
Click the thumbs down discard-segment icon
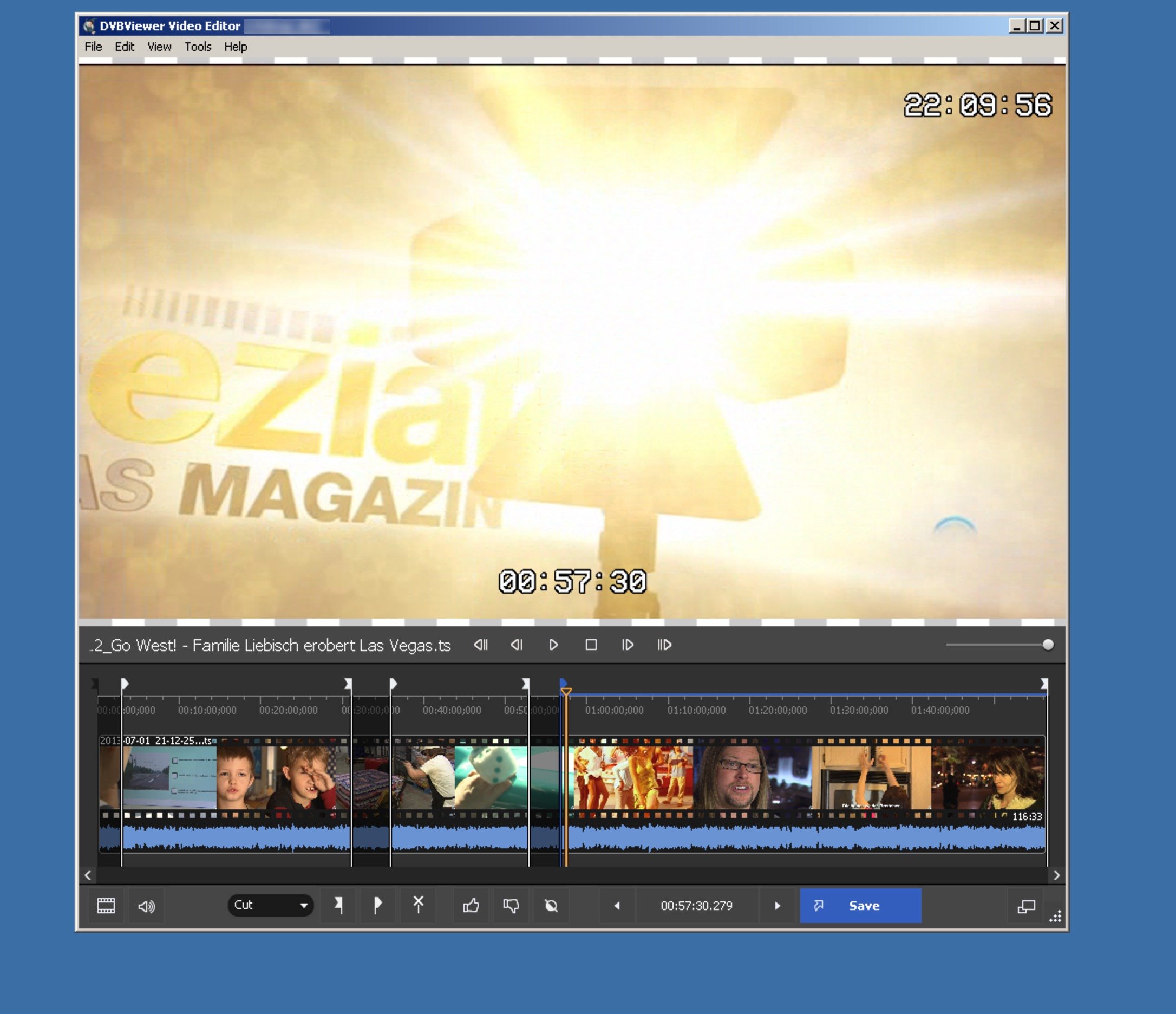pyautogui.click(x=511, y=906)
